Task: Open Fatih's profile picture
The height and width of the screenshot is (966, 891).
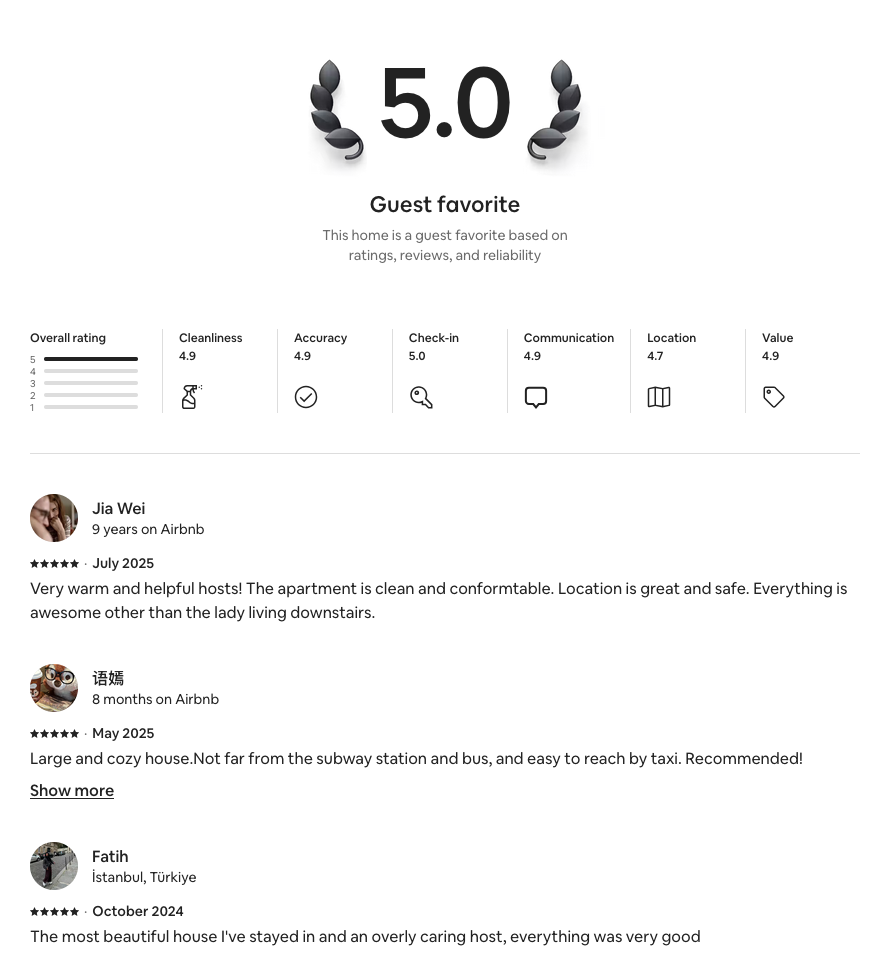Action: pyautogui.click(x=54, y=866)
